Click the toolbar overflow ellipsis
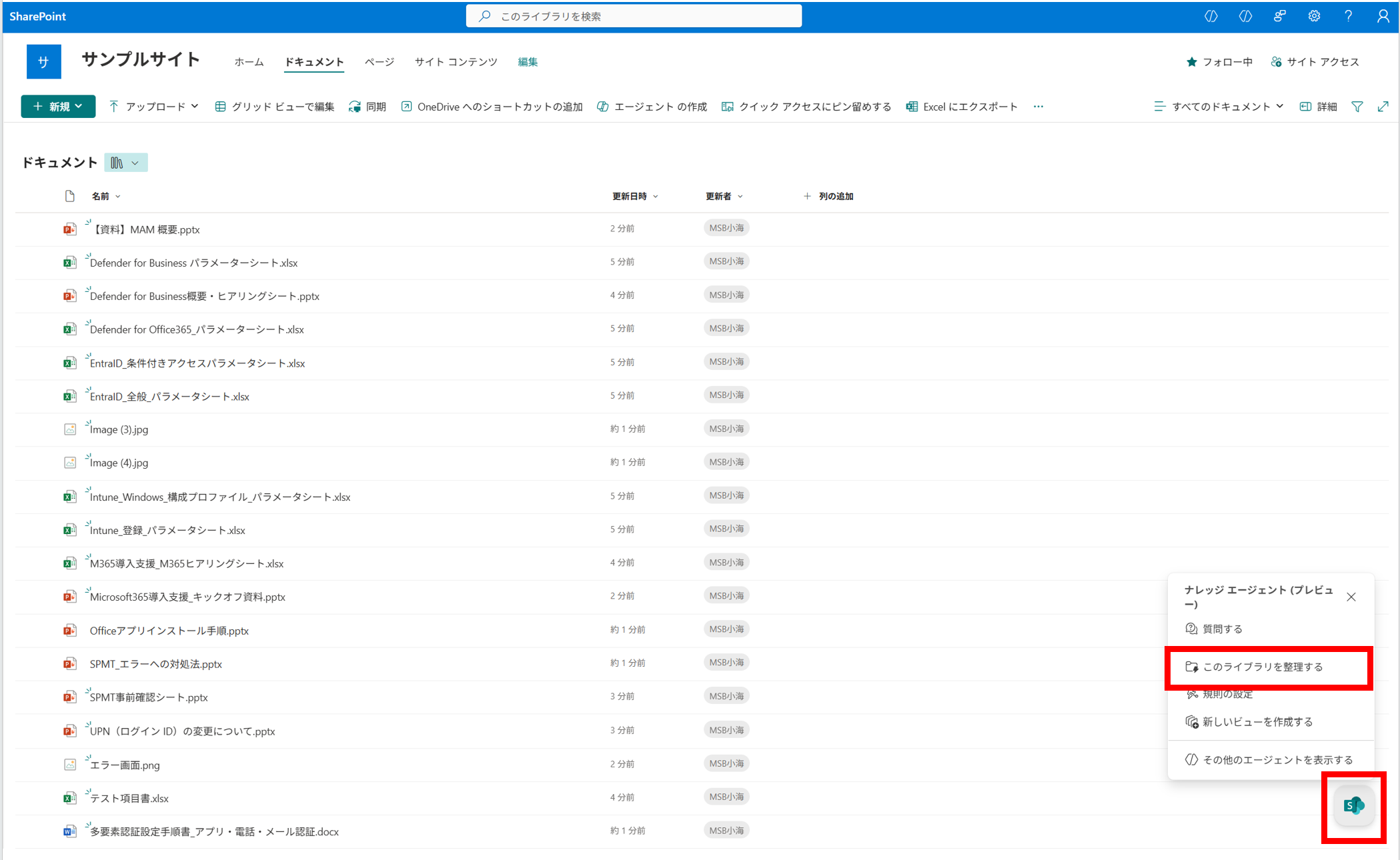The height and width of the screenshot is (860, 1400). [x=1038, y=107]
